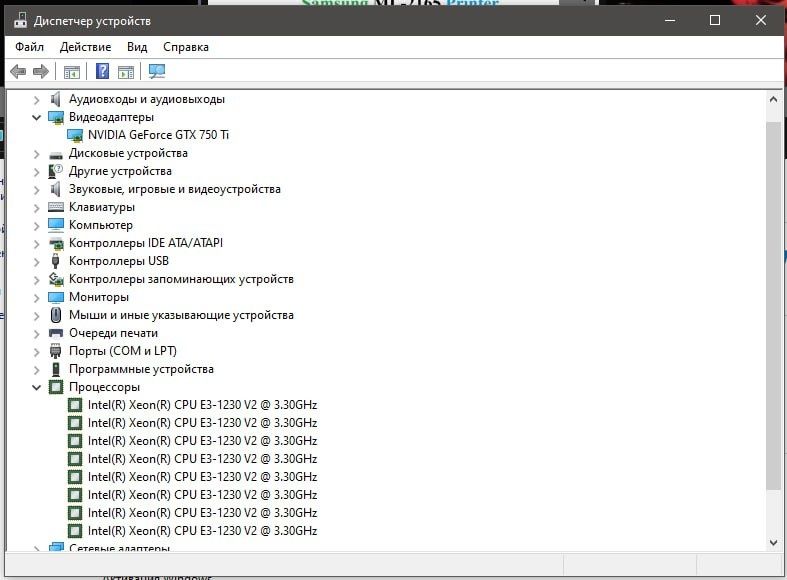Maximize the Диспетчер устройств window
This screenshot has height=580, width=787.
715,20
